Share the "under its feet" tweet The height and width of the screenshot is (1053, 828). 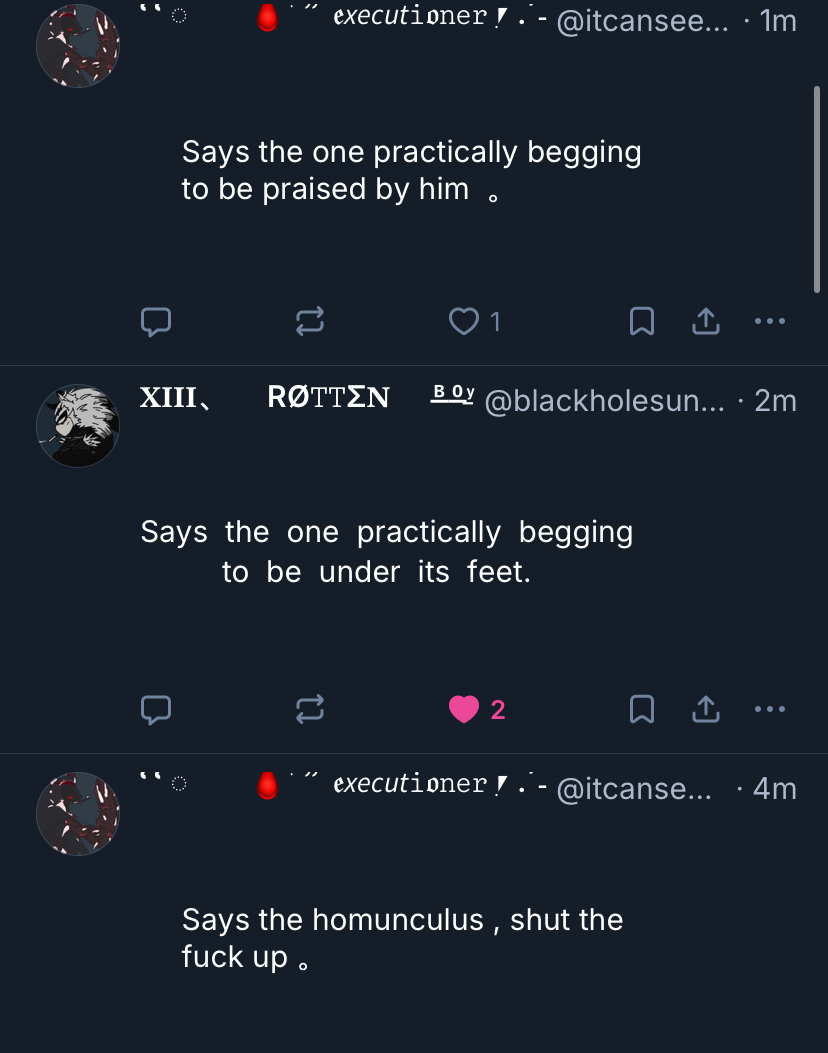[x=706, y=709]
